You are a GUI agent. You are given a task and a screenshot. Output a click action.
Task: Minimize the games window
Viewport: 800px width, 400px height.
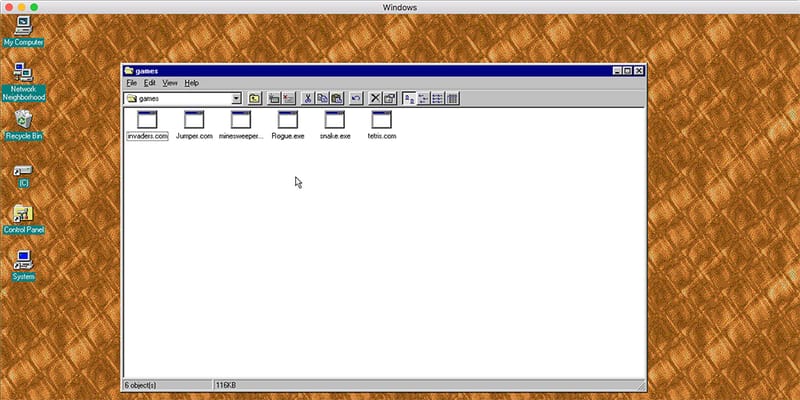click(617, 71)
